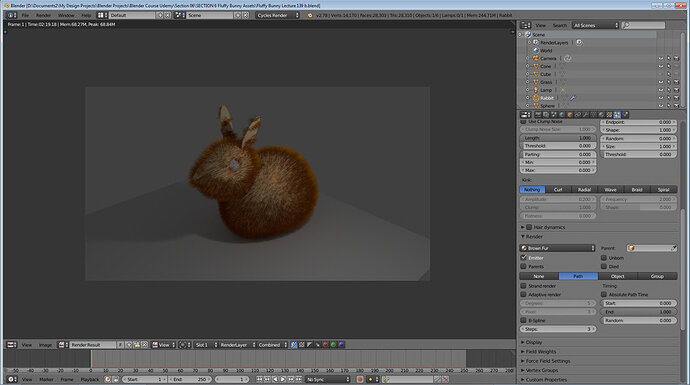Click the Rabbit modifier wrench icon in outliner
Viewport: 690px width, 385px height.
pyautogui.click(x=573, y=98)
